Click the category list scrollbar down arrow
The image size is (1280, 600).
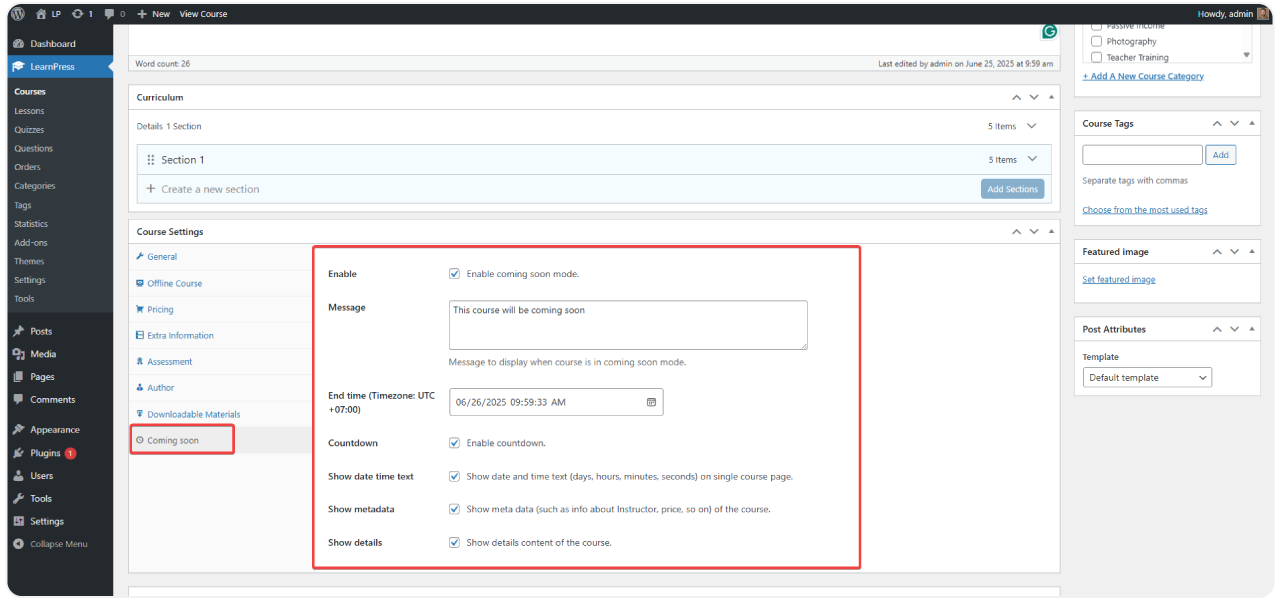1246,56
